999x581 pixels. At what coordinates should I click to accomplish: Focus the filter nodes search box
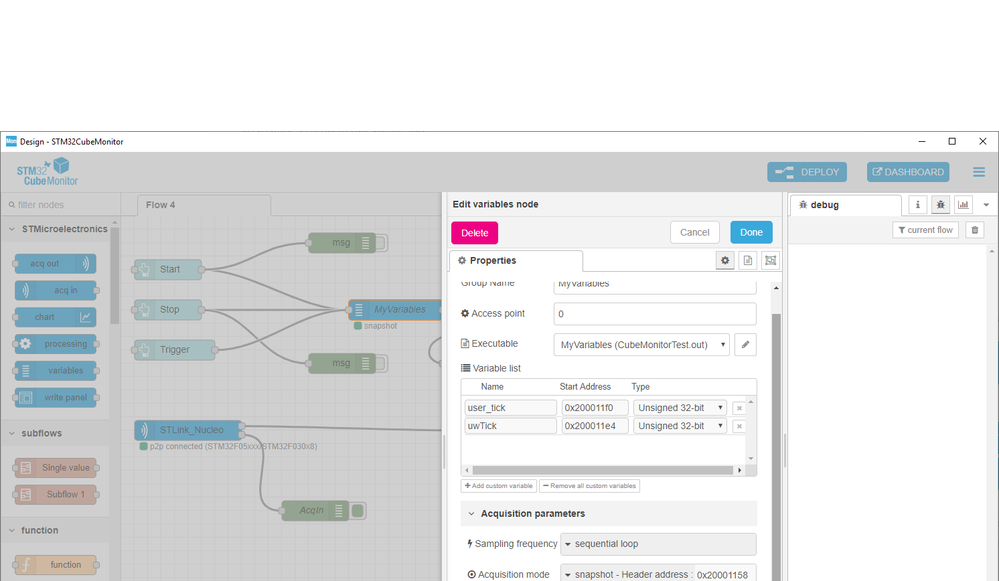coord(62,205)
